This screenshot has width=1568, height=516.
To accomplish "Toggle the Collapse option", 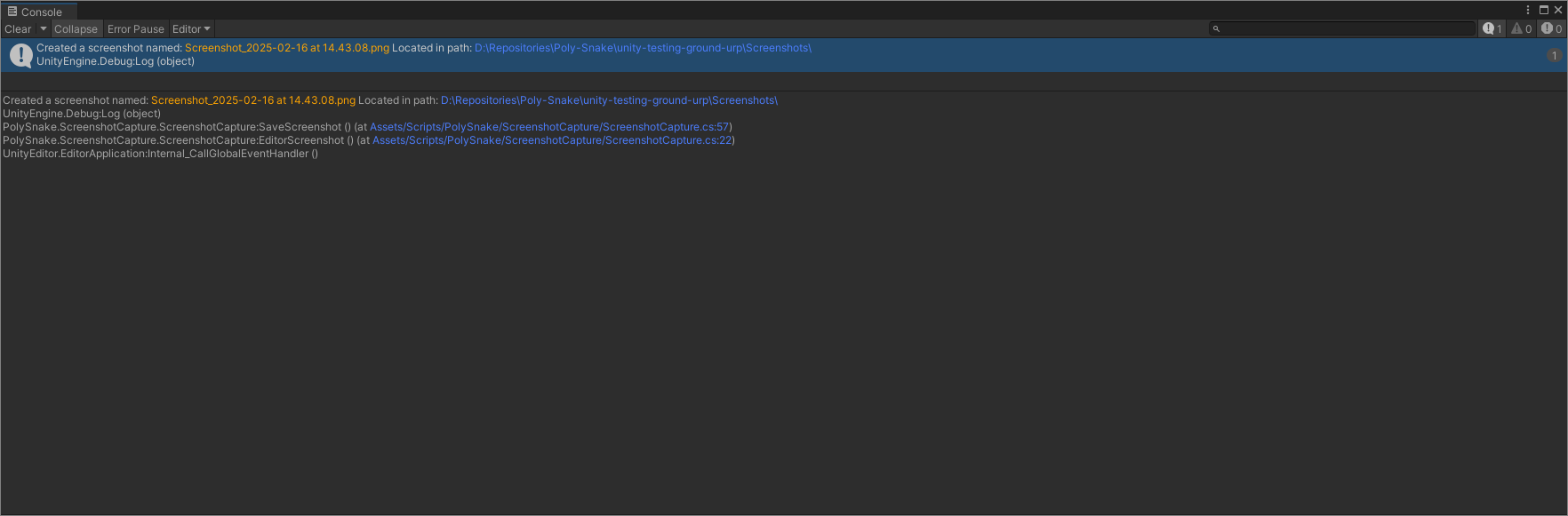I will pyautogui.click(x=76, y=29).
